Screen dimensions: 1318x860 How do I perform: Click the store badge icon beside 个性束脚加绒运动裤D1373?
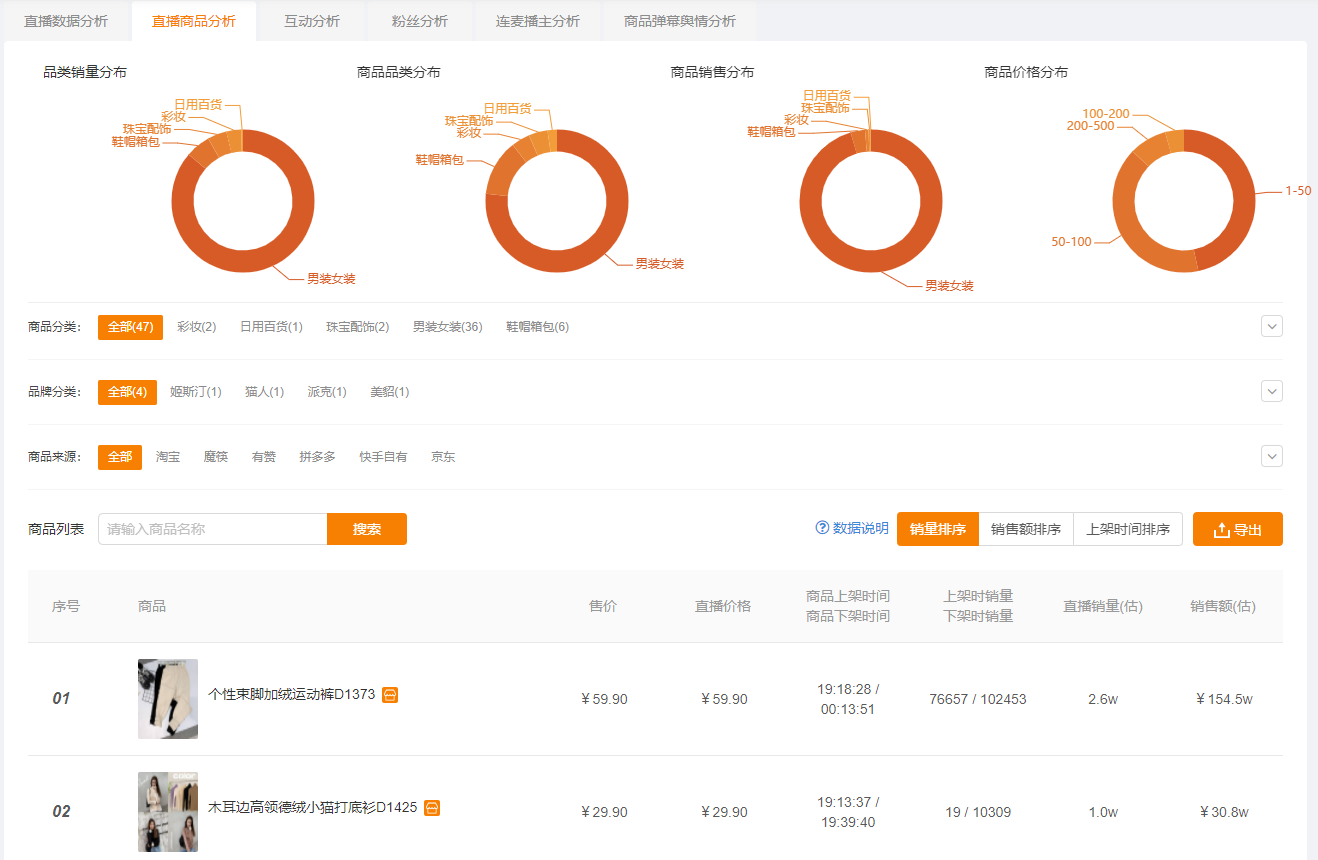click(389, 694)
